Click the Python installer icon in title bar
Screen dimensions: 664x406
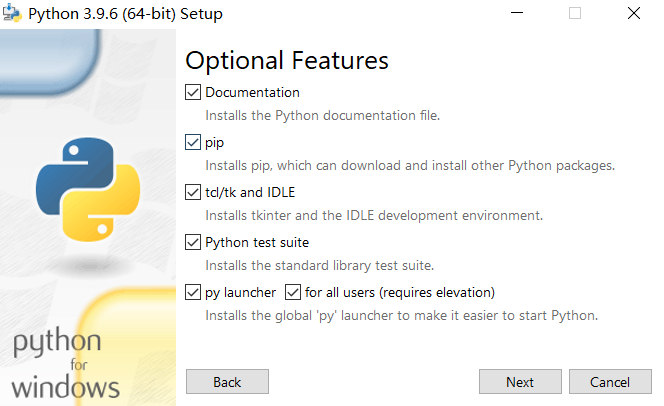12,14
